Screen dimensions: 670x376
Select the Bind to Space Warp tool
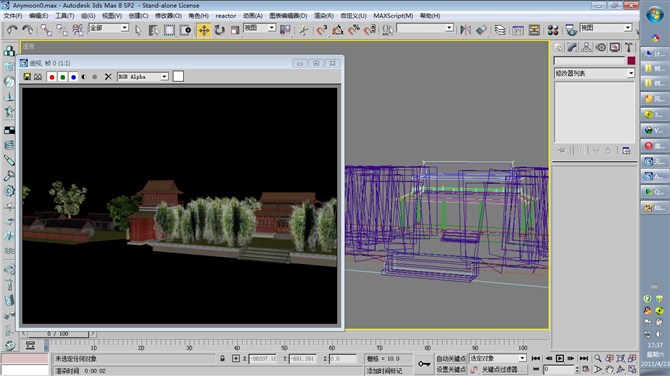(x=78, y=29)
